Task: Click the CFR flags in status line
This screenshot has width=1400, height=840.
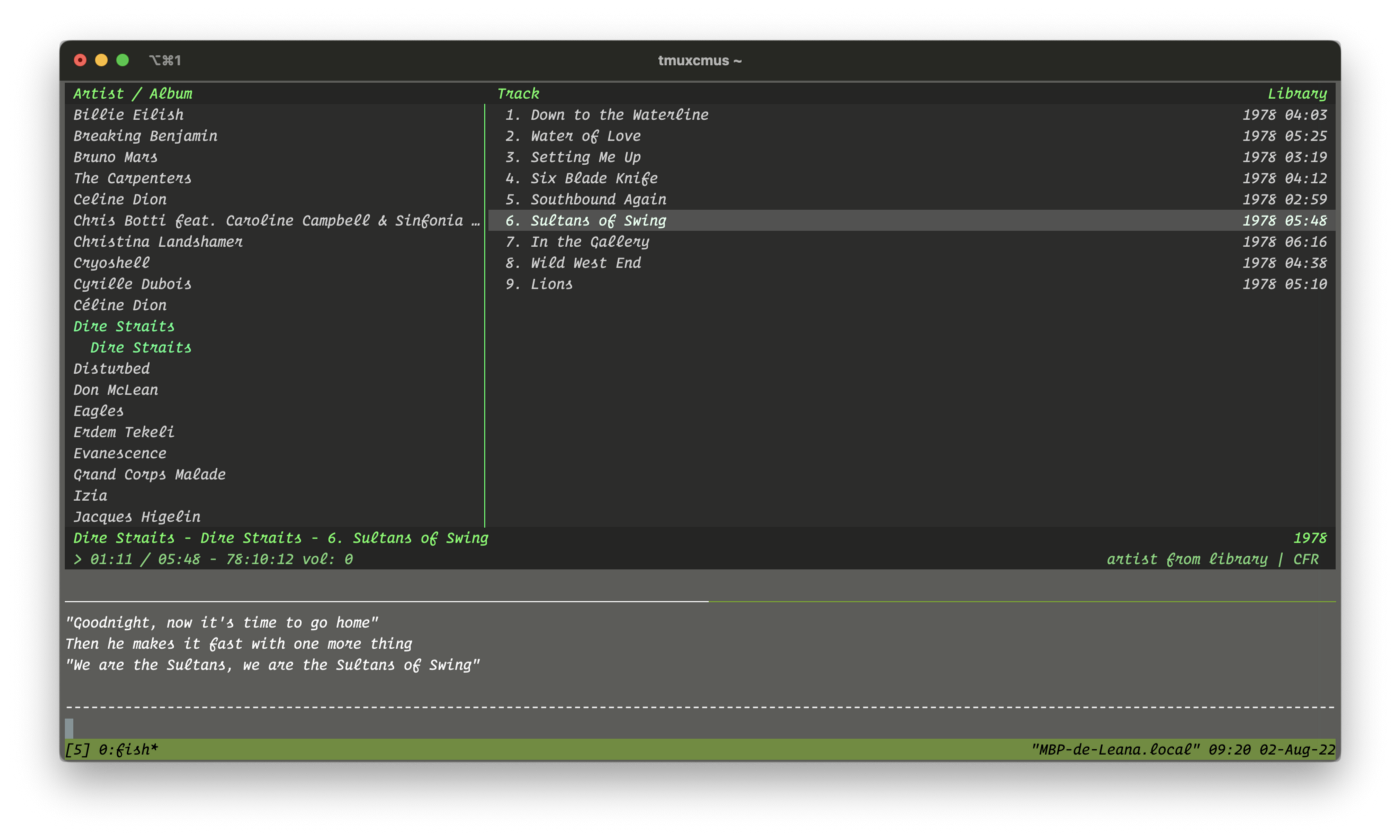Action: click(x=1306, y=559)
